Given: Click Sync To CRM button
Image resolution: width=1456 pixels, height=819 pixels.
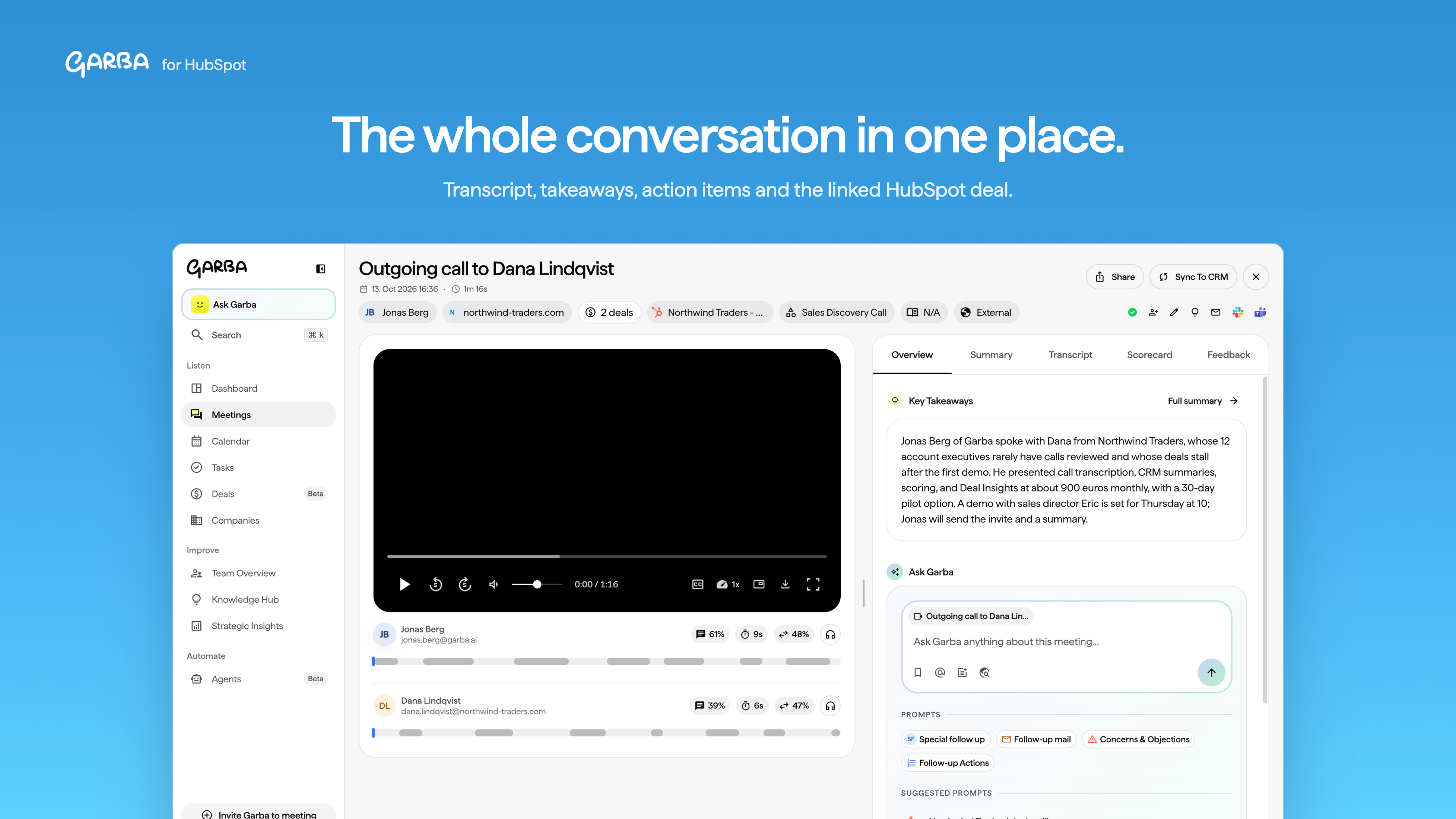Looking at the screenshot, I should coord(1193,277).
